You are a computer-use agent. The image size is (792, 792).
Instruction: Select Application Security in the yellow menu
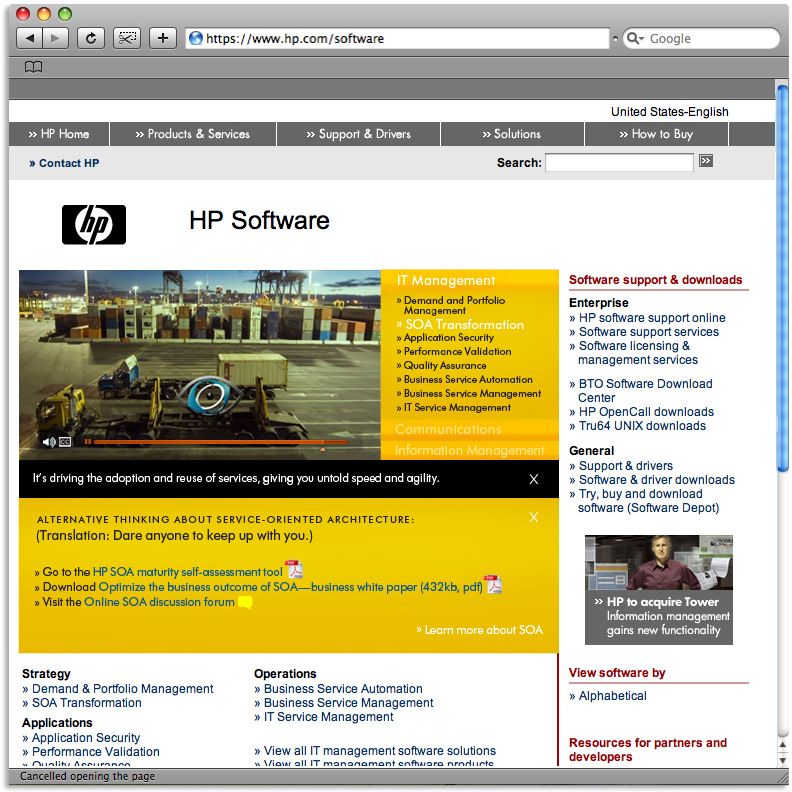445,337
